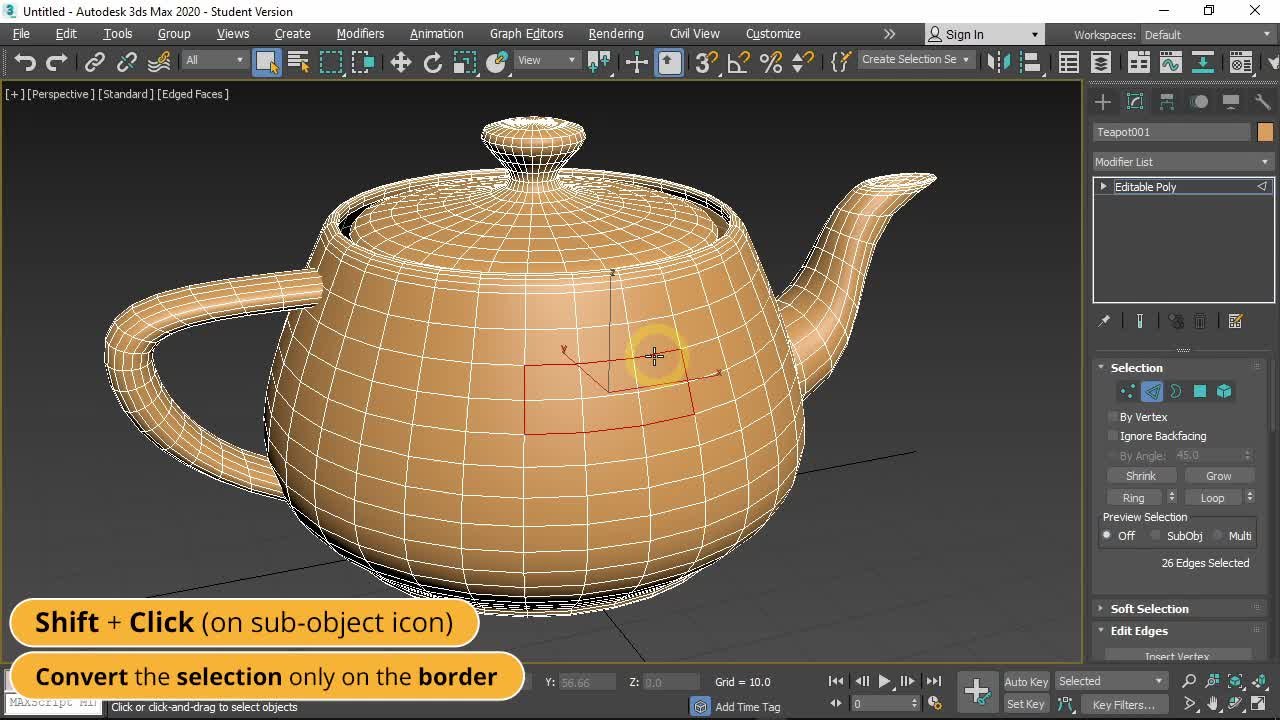Click the Grow selection button
The width and height of the screenshot is (1280, 720).
1218,476
